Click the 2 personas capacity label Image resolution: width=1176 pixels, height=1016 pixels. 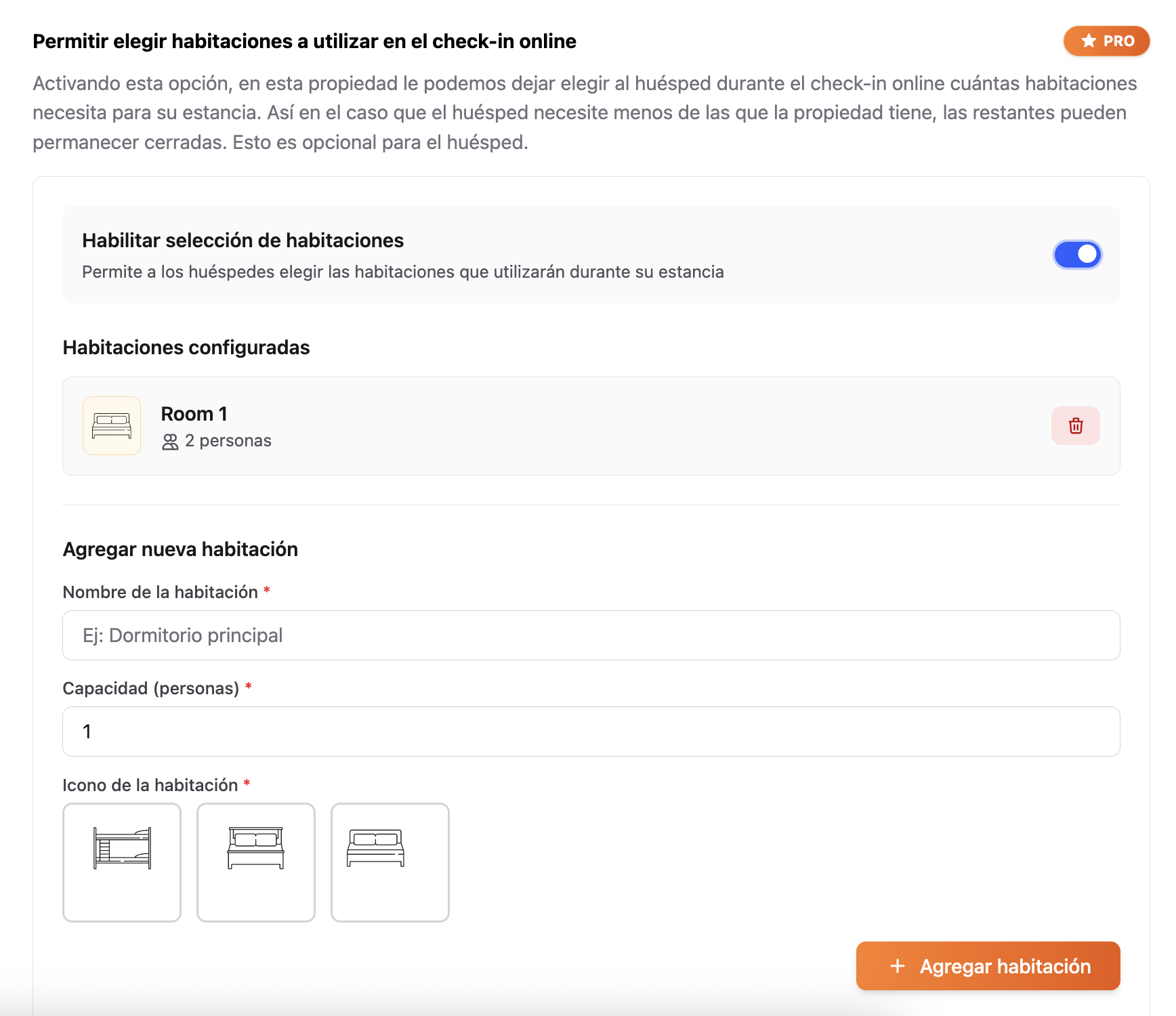point(228,441)
